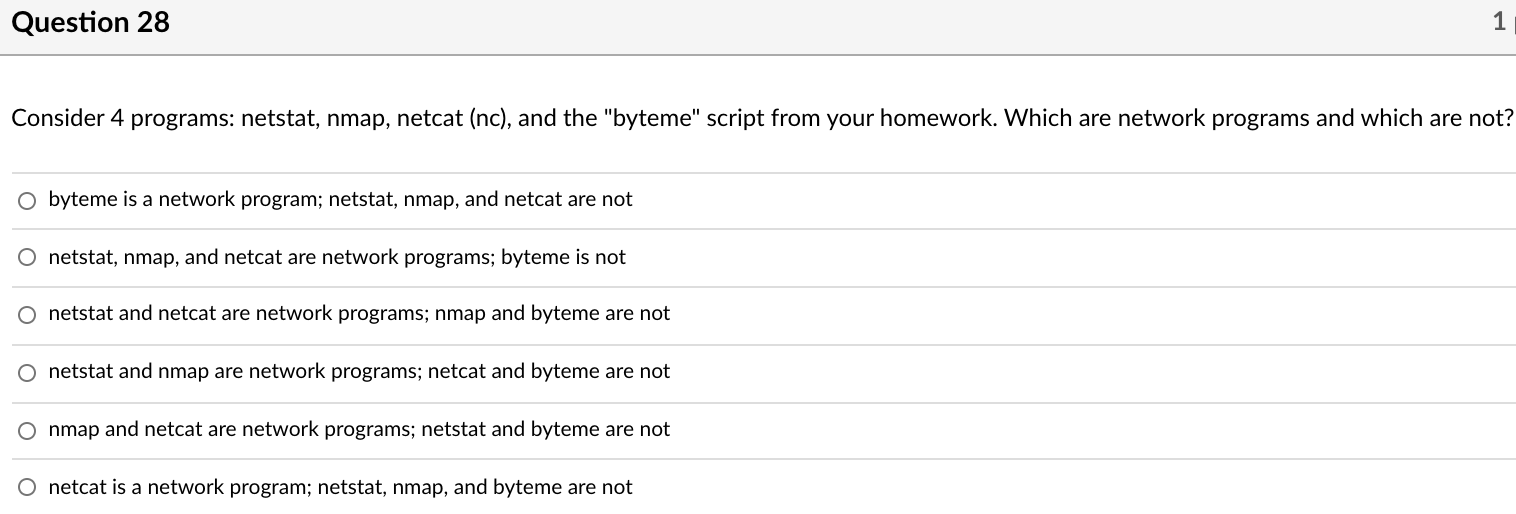Click the word 'netstat' in the question prompt
This screenshot has height=514, width=1516.
(x=279, y=119)
